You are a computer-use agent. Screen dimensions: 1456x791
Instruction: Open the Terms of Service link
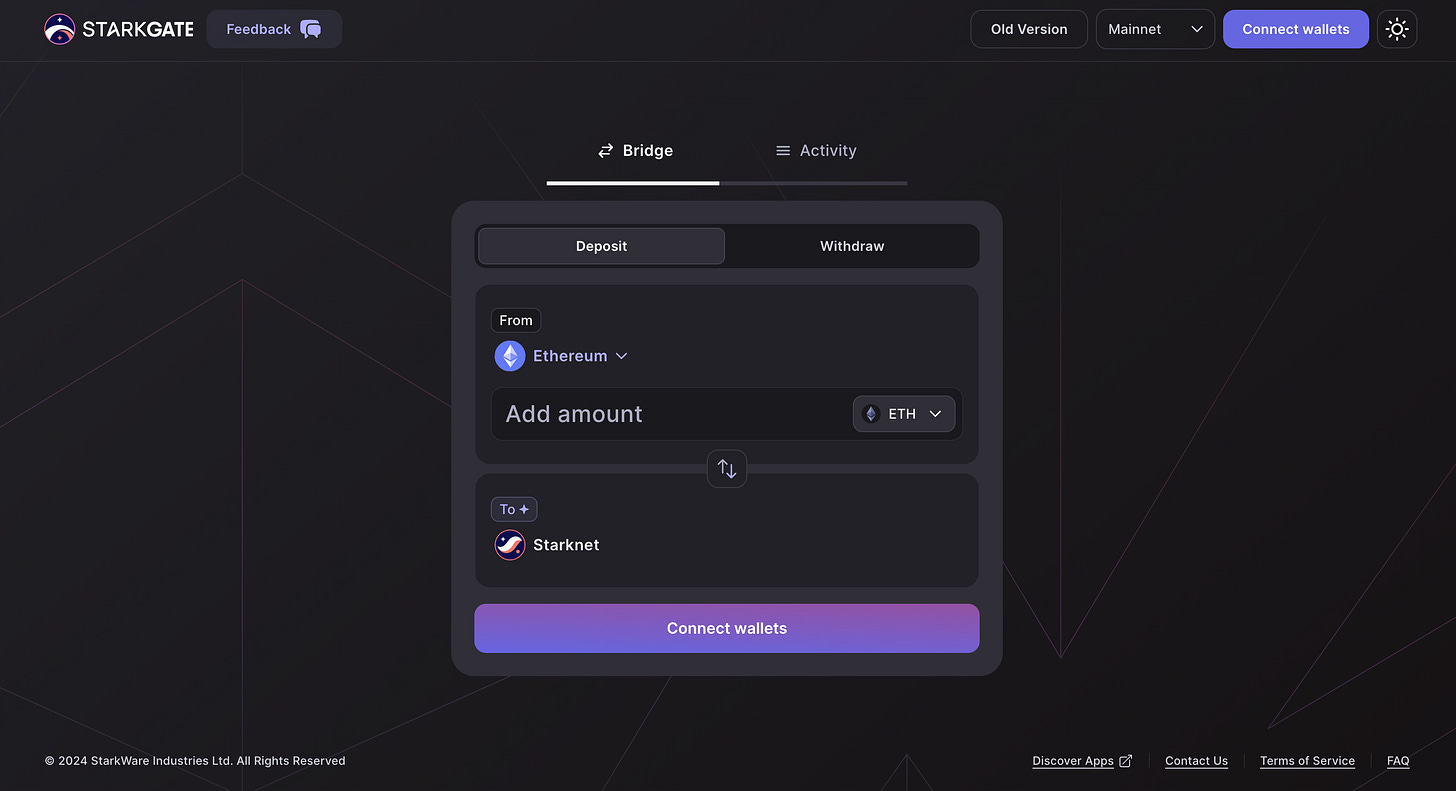point(1307,761)
